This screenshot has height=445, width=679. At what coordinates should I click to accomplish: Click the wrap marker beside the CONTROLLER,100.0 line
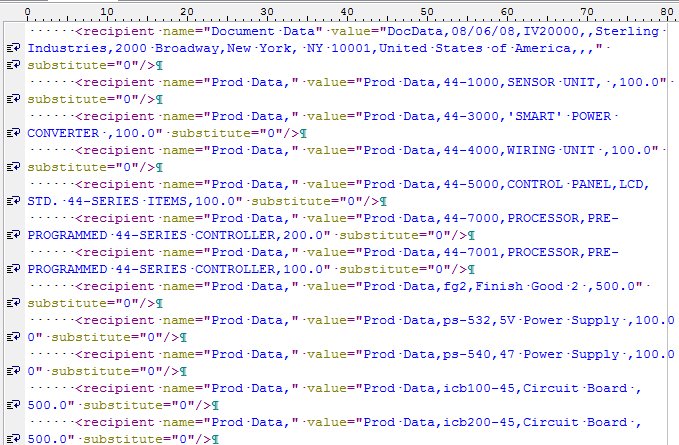point(13,269)
